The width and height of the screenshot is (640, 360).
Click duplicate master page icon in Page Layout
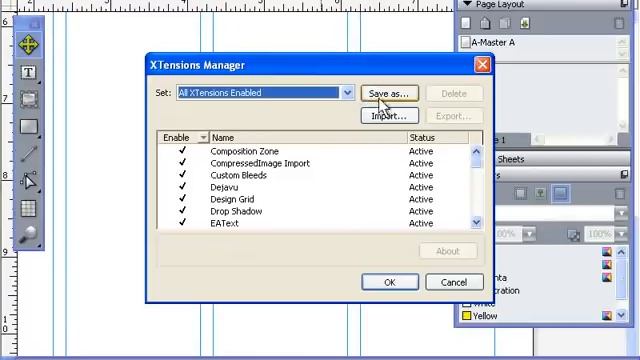[505, 23]
